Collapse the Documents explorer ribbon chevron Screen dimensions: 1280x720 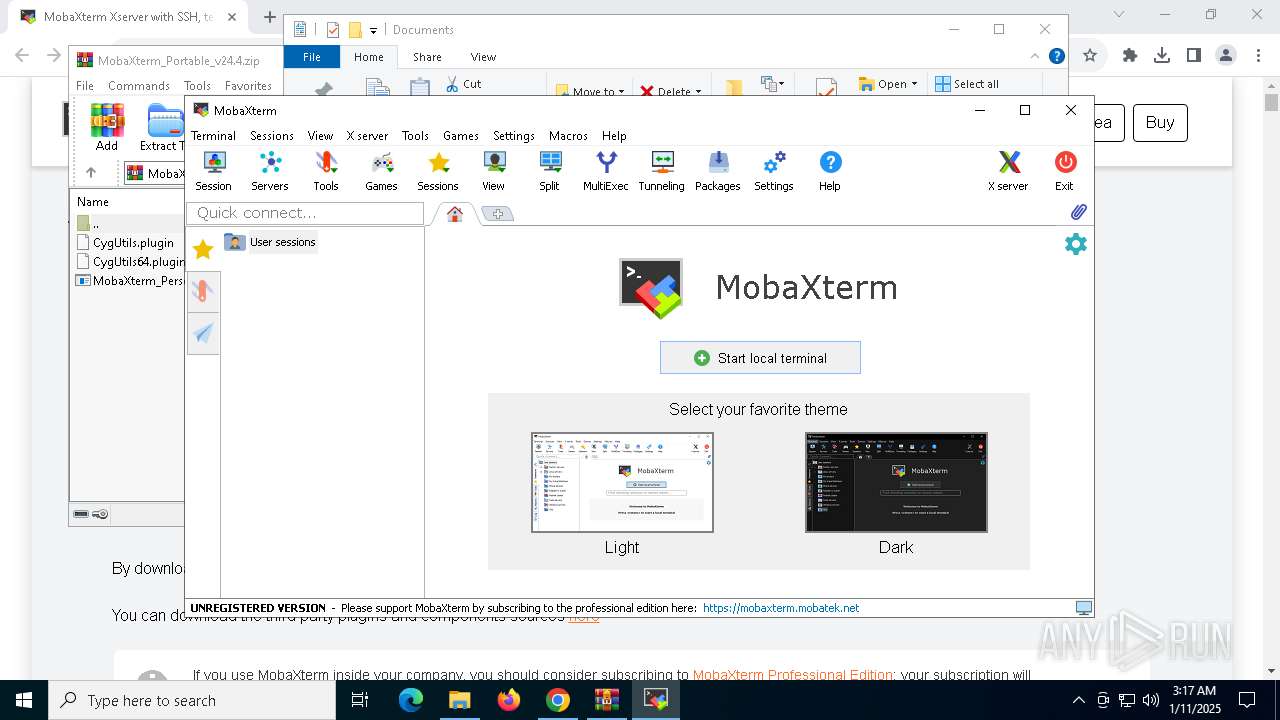[x=1035, y=57]
